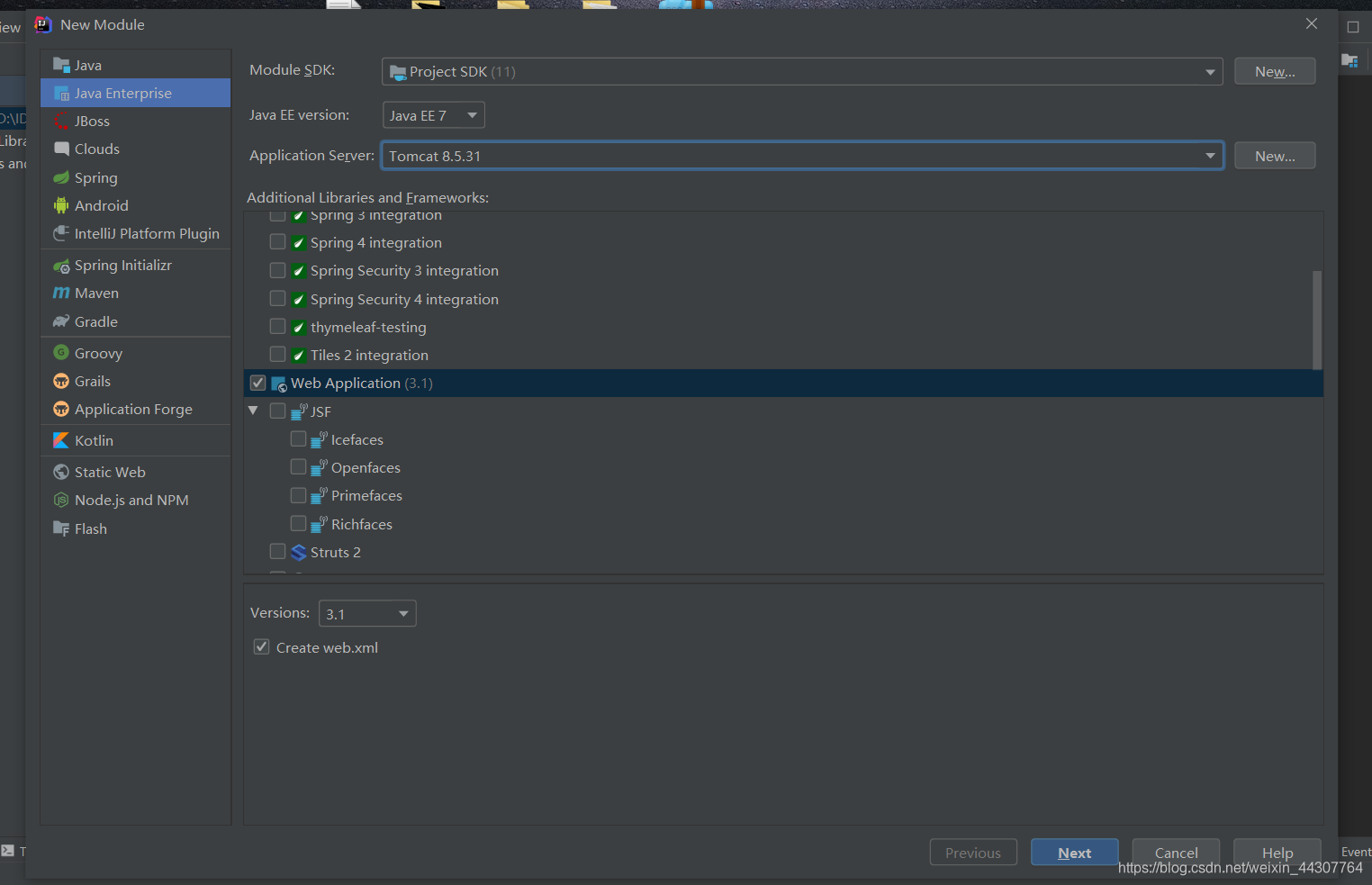Select the Openfaces row text
This screenshot has width=1372, height=885.
366,467
